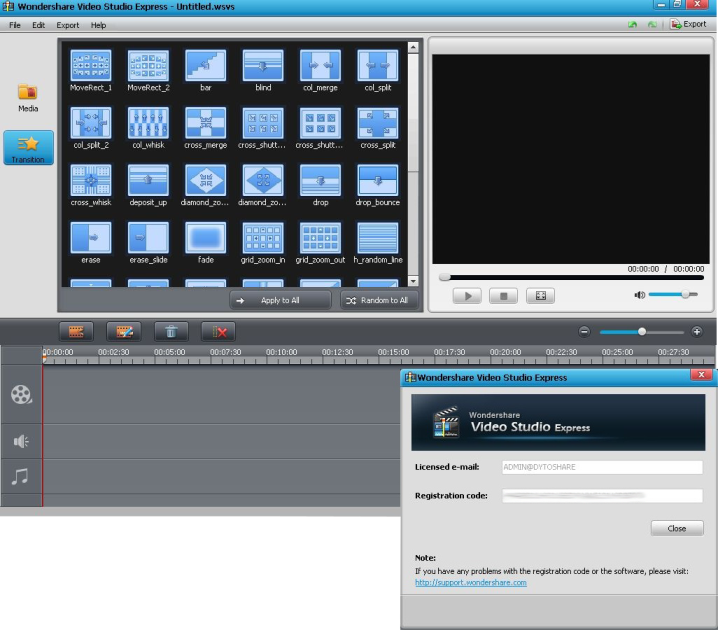This screenshot has width=718, height=630.
Task: Select the cross_whisk transition
Action: (91, 180)
